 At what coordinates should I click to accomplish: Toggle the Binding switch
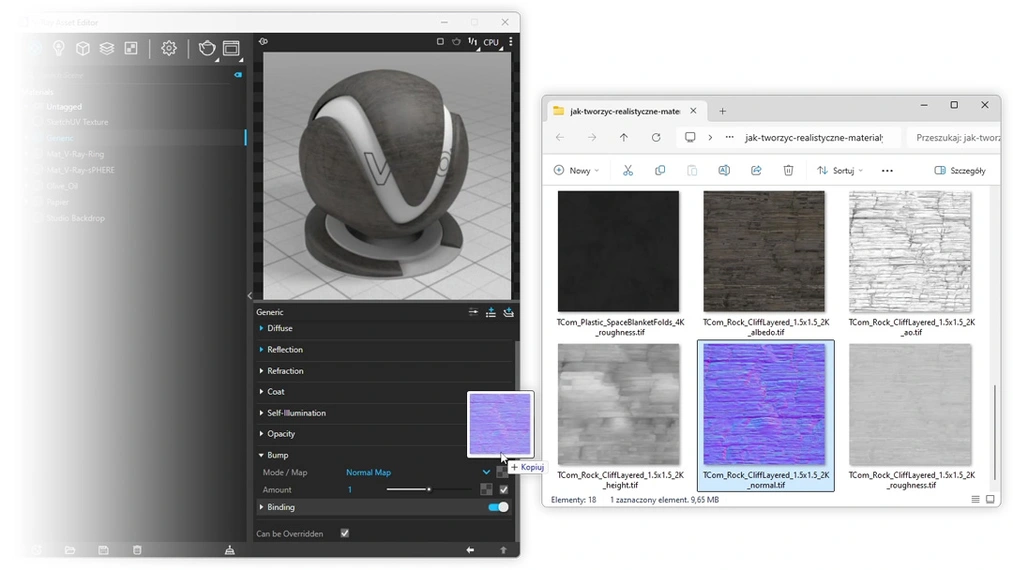pos(497,507)
